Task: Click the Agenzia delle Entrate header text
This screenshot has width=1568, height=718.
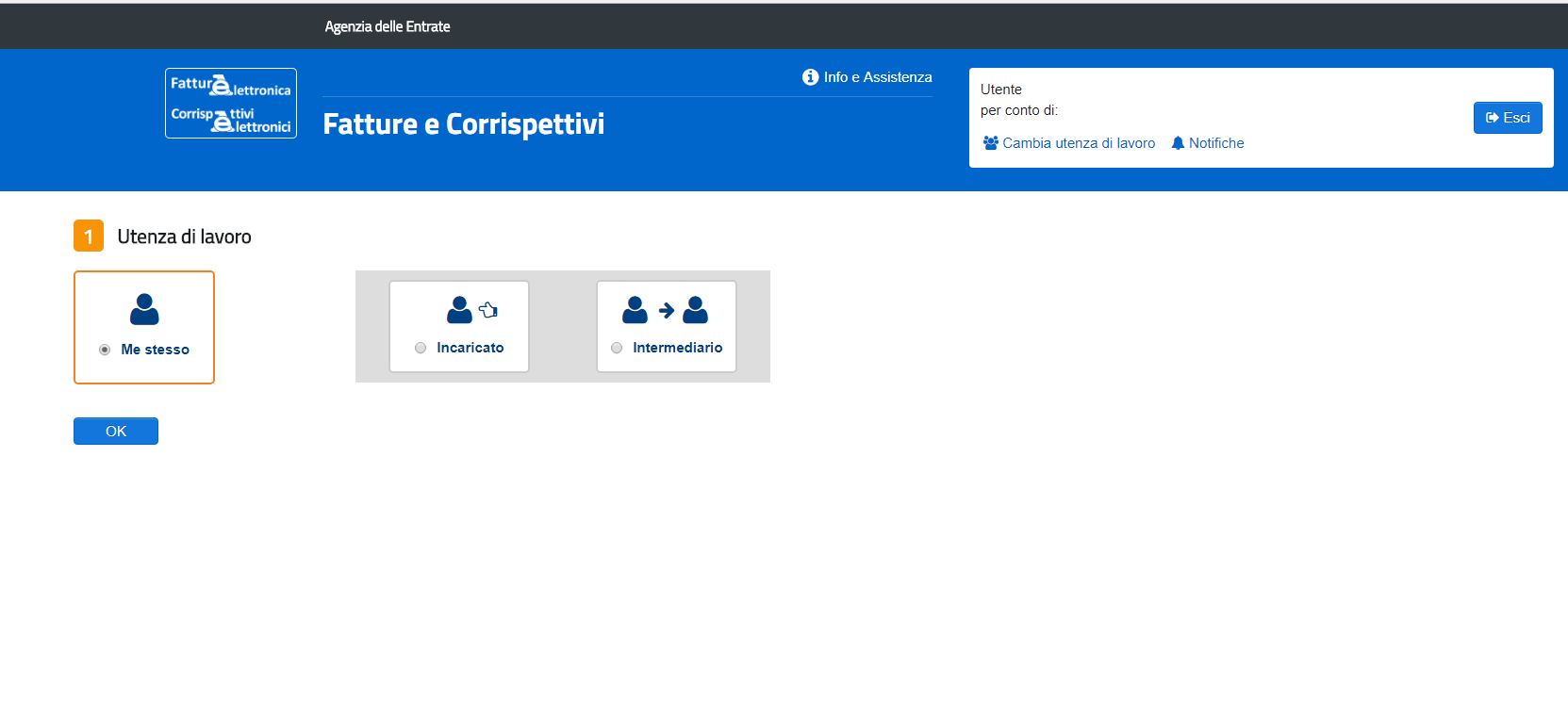Action: click(x=387, y=26)
